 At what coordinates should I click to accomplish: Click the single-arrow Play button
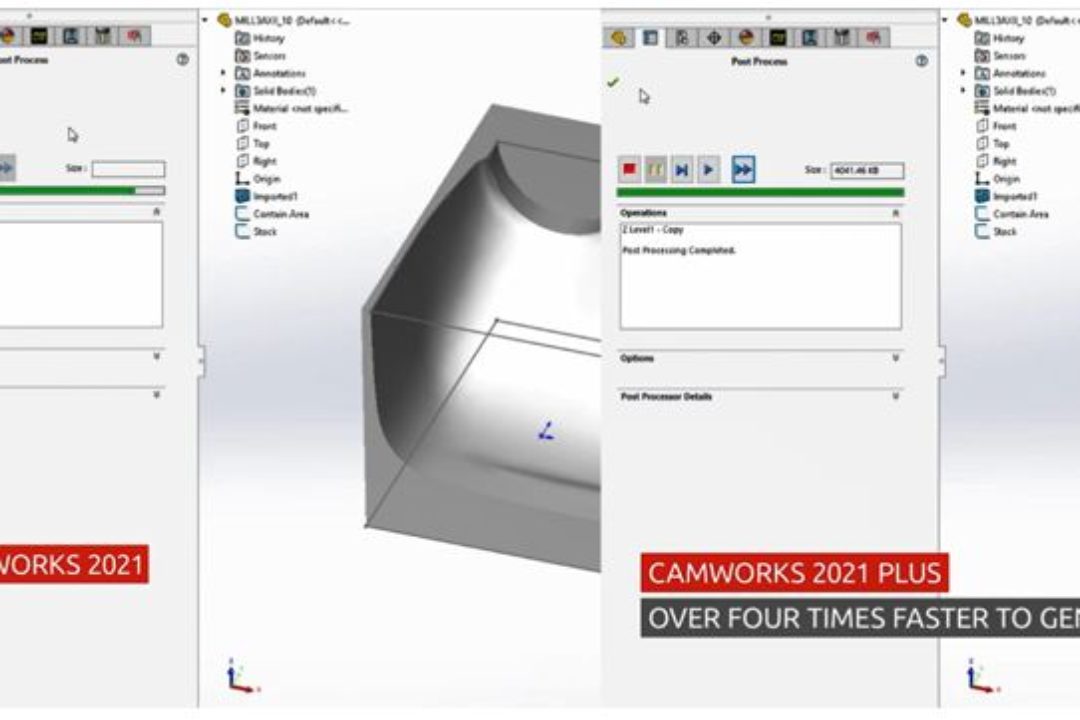(x=708, y=169)
